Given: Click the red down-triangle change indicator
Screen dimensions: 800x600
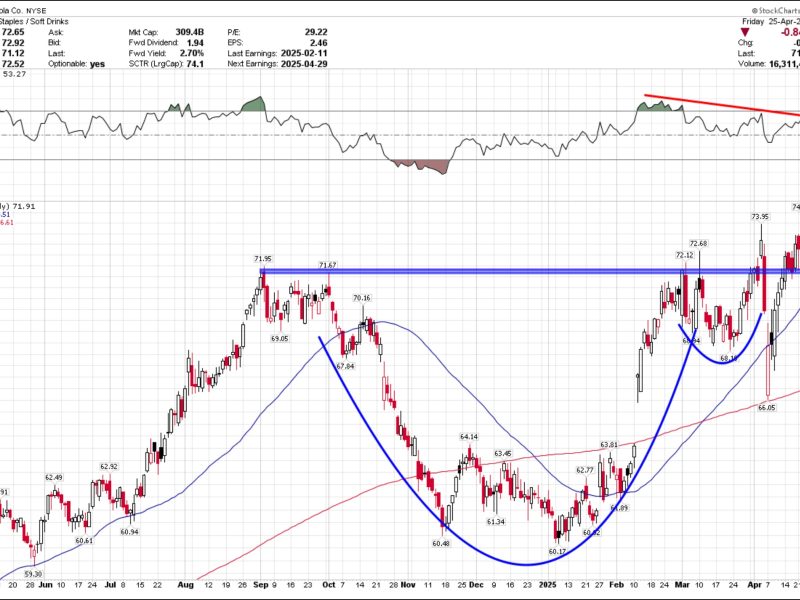Looking at the screenshot, I should [x=745, y=32].
